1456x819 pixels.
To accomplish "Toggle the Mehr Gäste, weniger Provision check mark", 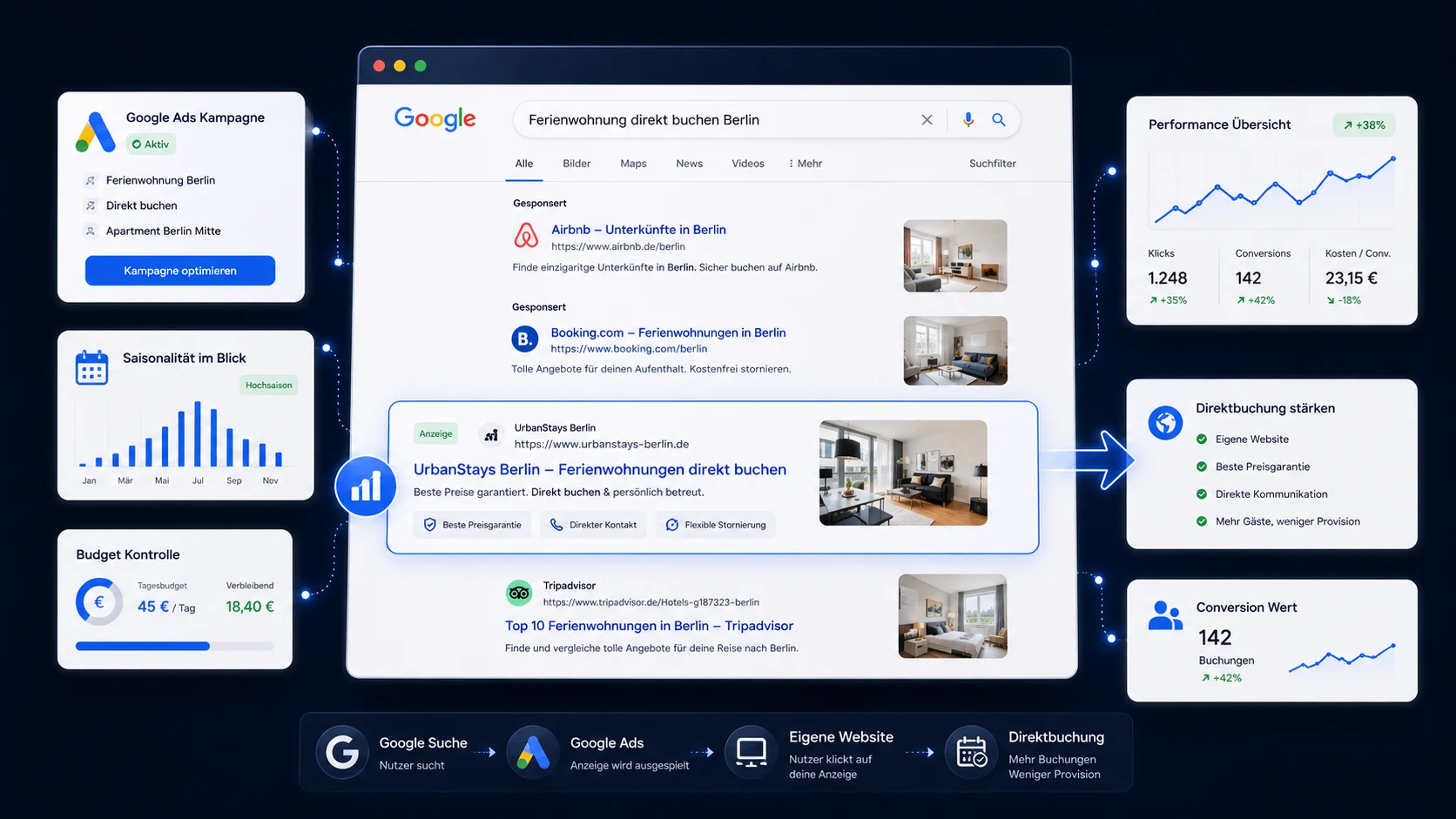I will 1202,521.
